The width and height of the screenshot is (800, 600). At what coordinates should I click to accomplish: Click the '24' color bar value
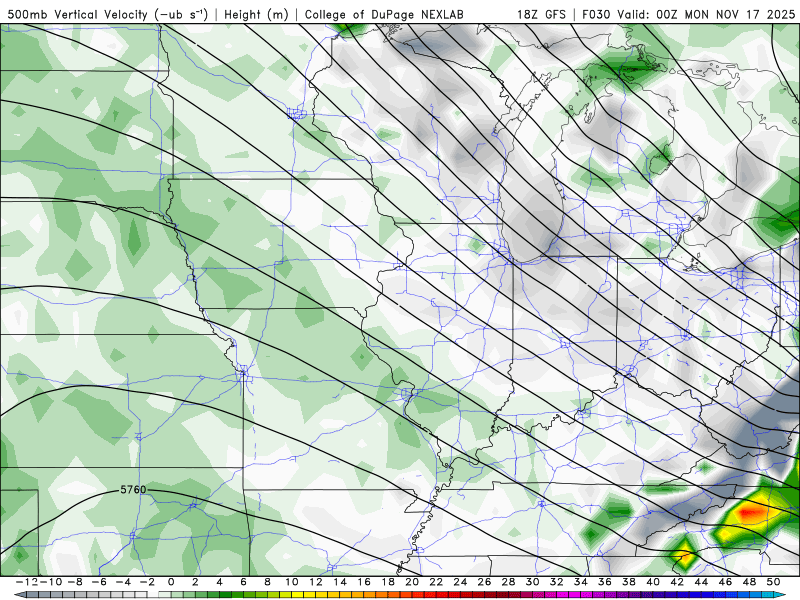[x=460, y=582]
